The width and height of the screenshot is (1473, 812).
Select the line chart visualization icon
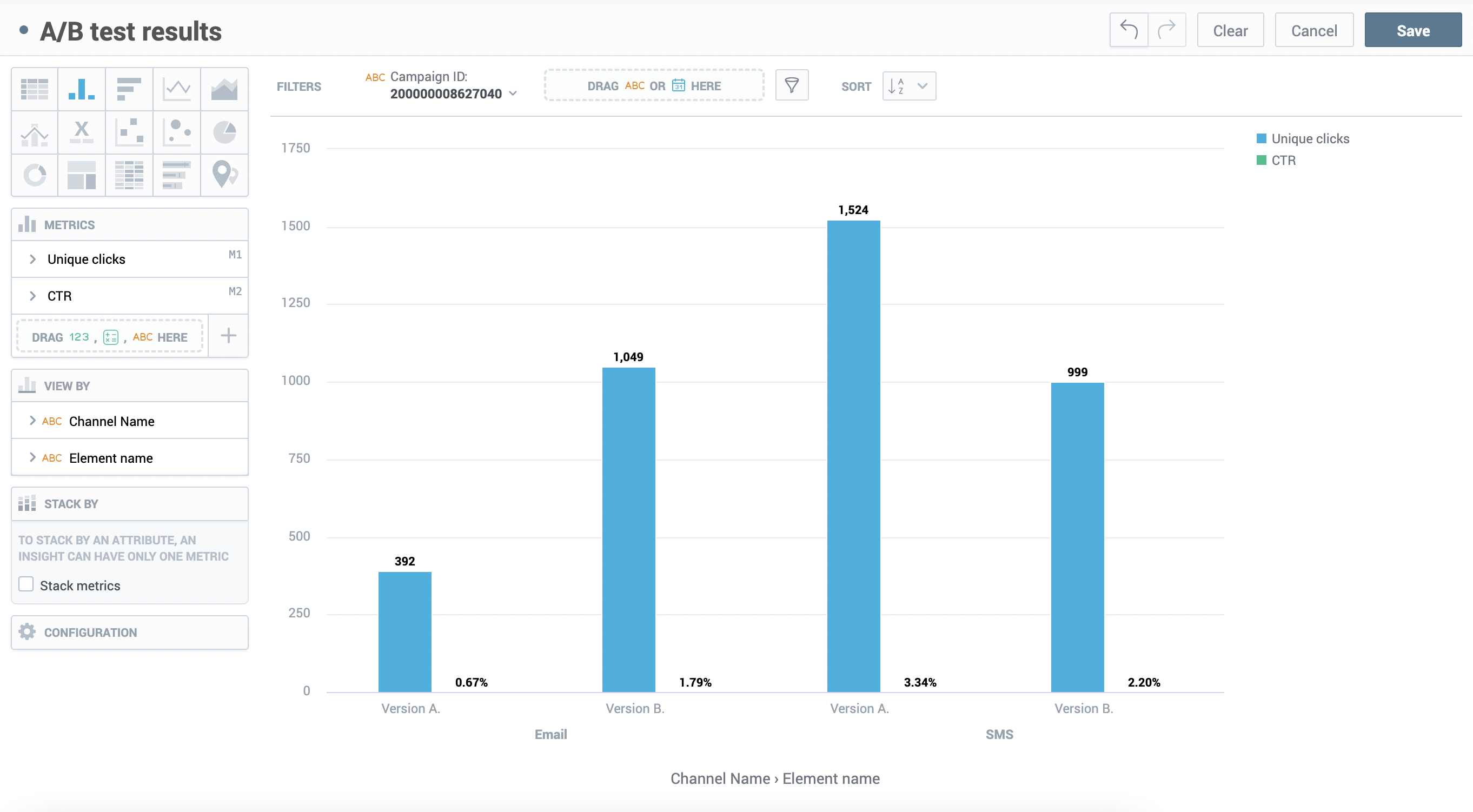click(x=177, y=89)
